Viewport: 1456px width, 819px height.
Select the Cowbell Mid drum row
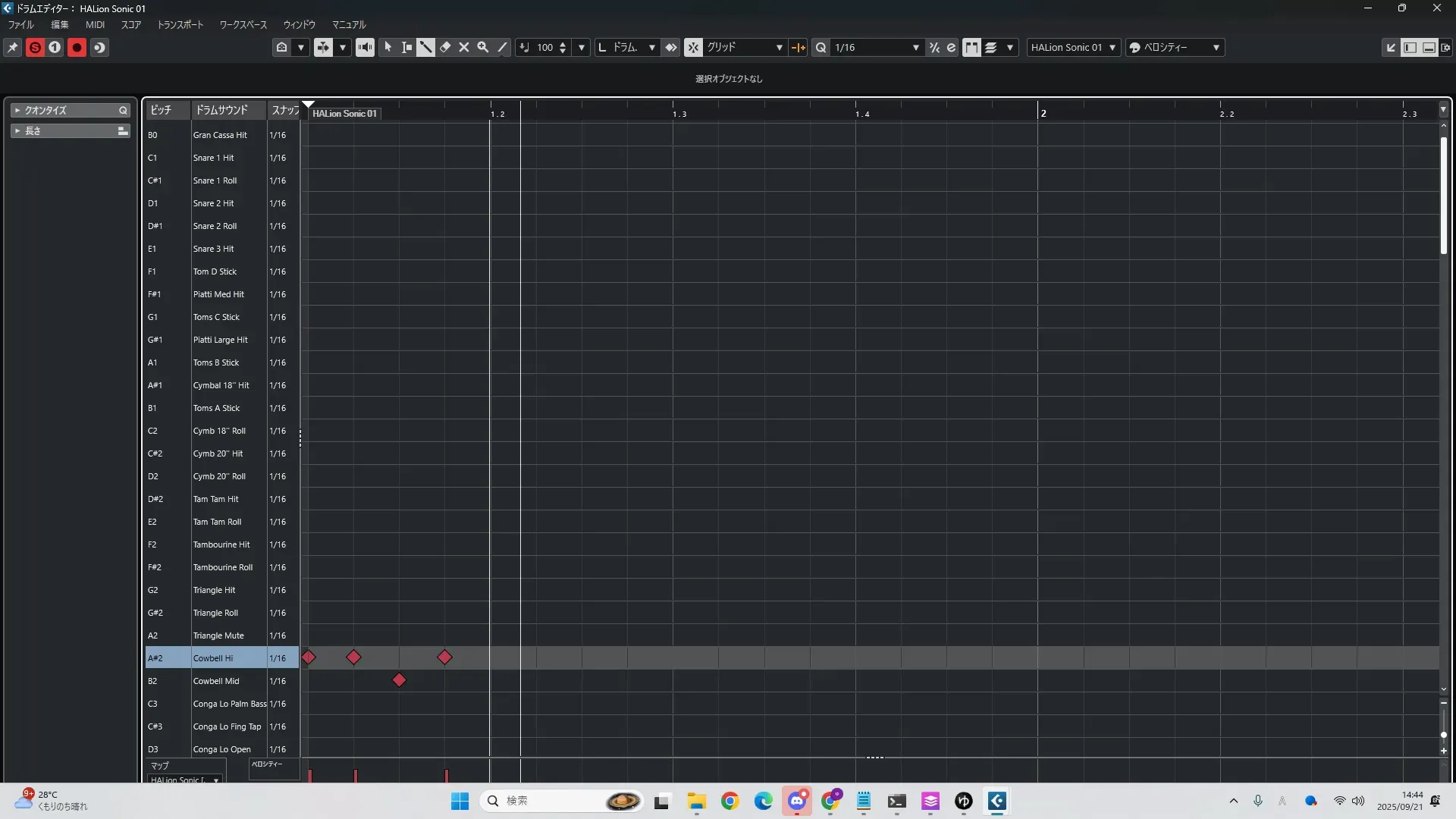click(216, 681)
